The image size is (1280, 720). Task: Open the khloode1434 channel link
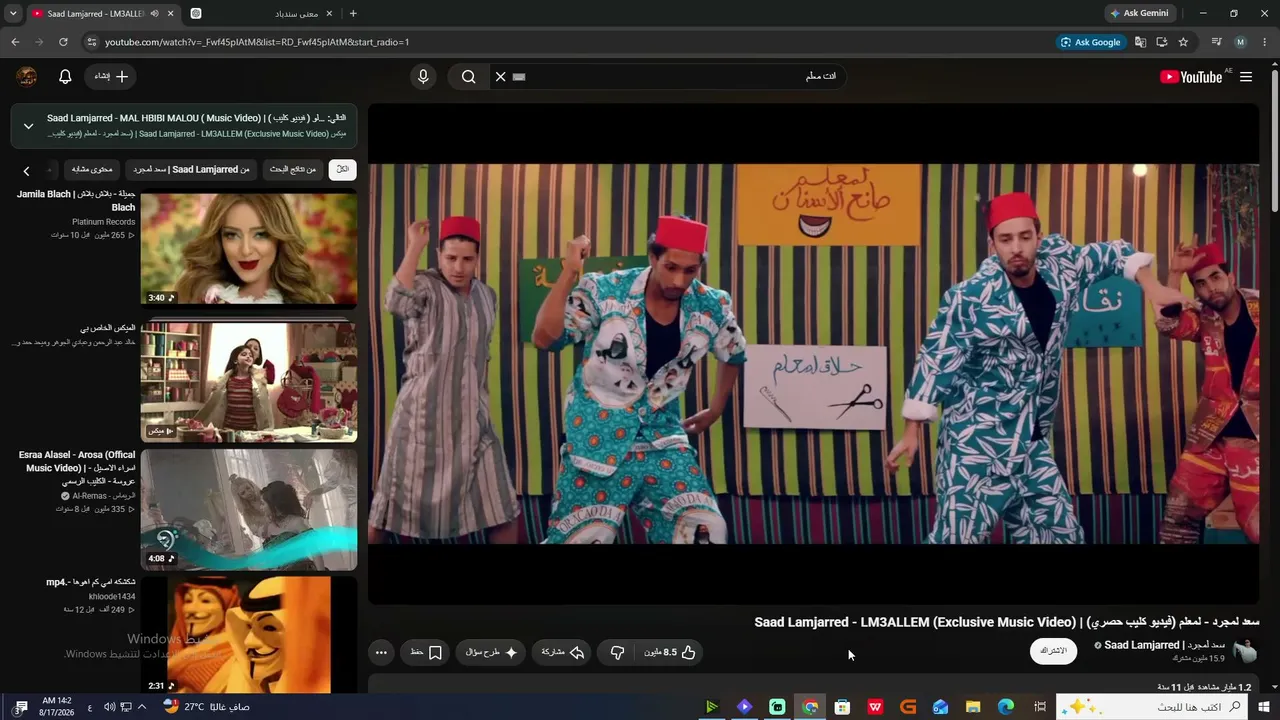pyautogui.click(x=112, y=597)
